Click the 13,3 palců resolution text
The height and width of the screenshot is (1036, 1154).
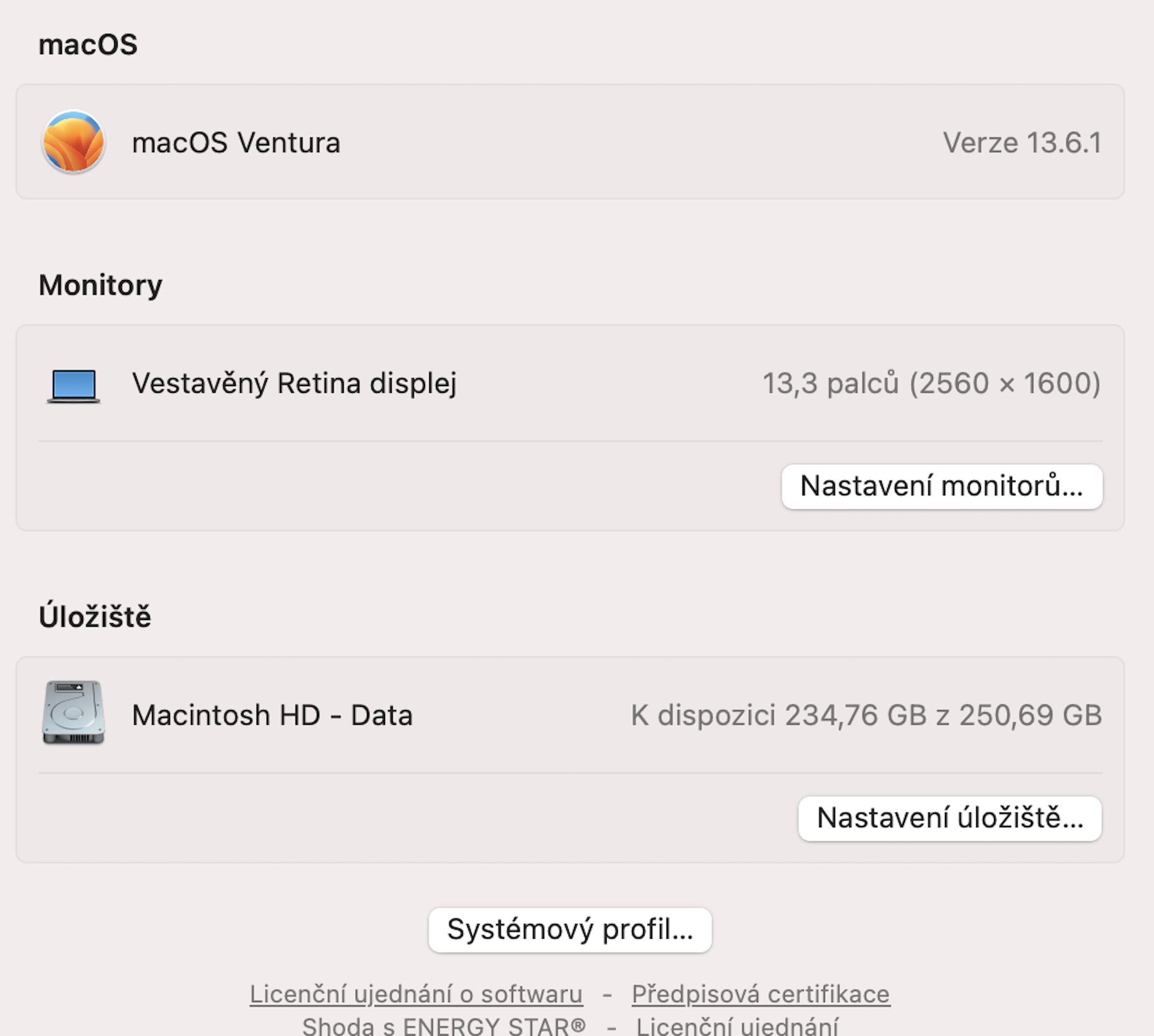click(x=931, y=383)
